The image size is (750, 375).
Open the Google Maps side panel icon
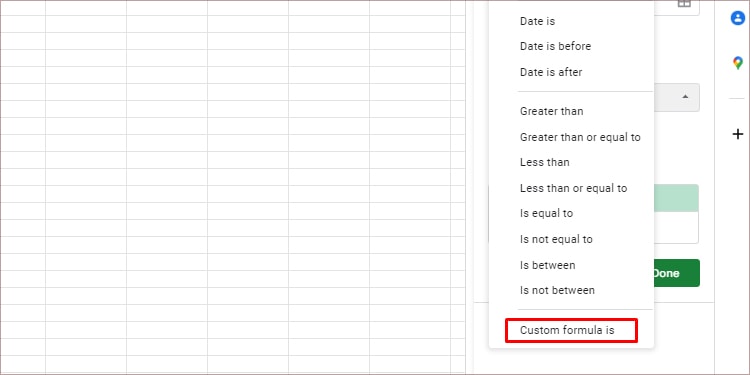click(738, 63)
